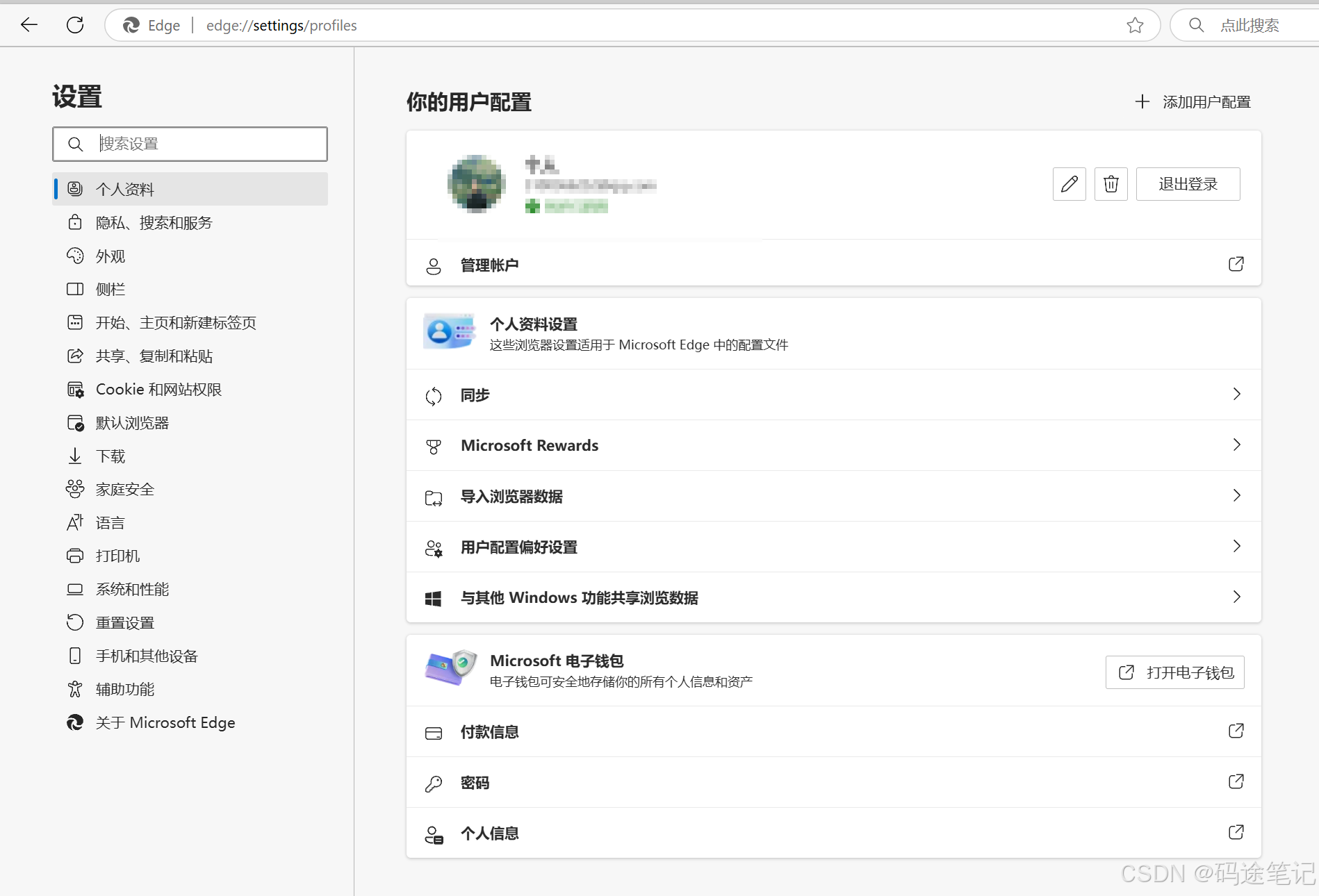Click the chevron on 导入浏览器数据 row
1319x896 pixels.
click(x=1236, y=495)
